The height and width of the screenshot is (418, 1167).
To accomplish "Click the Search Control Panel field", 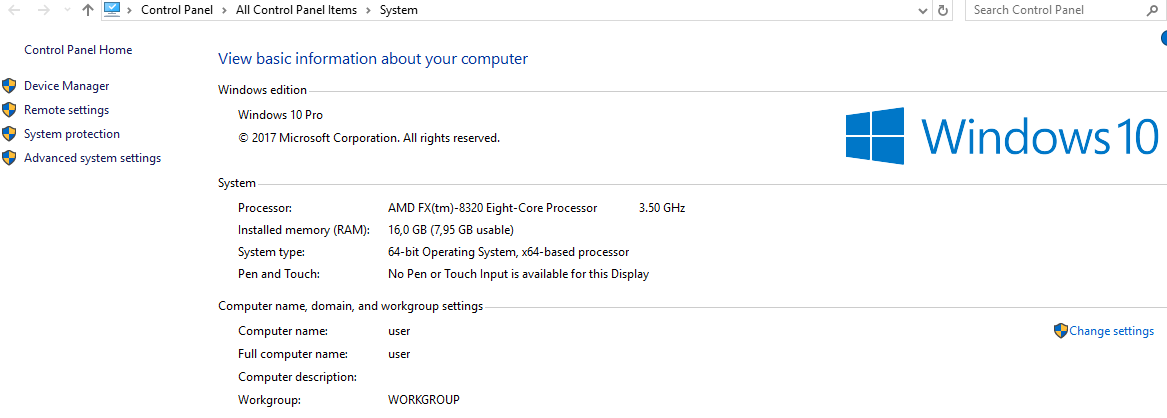I will (1057, 10).
